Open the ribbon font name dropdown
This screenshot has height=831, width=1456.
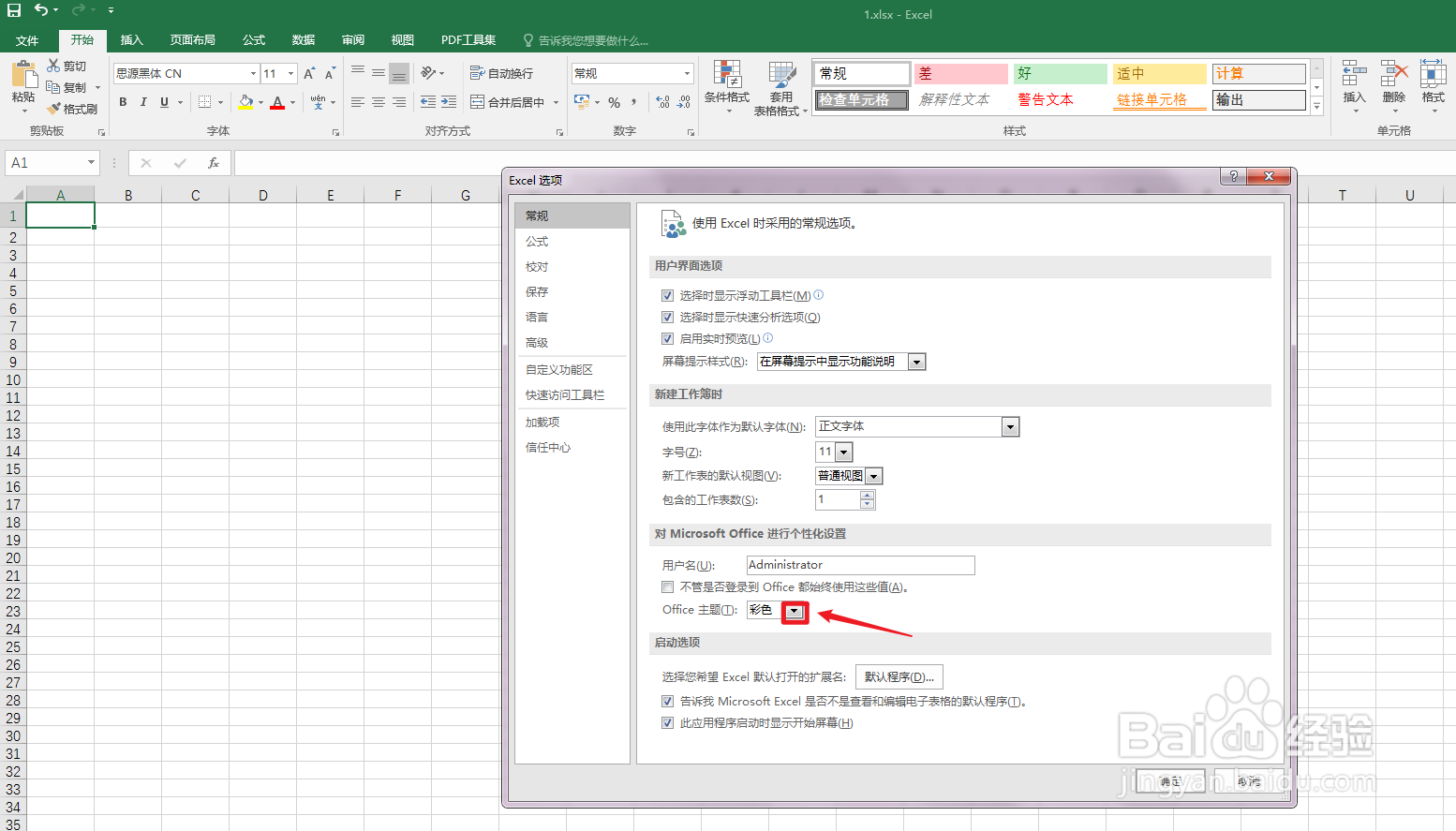pos(253,73)
